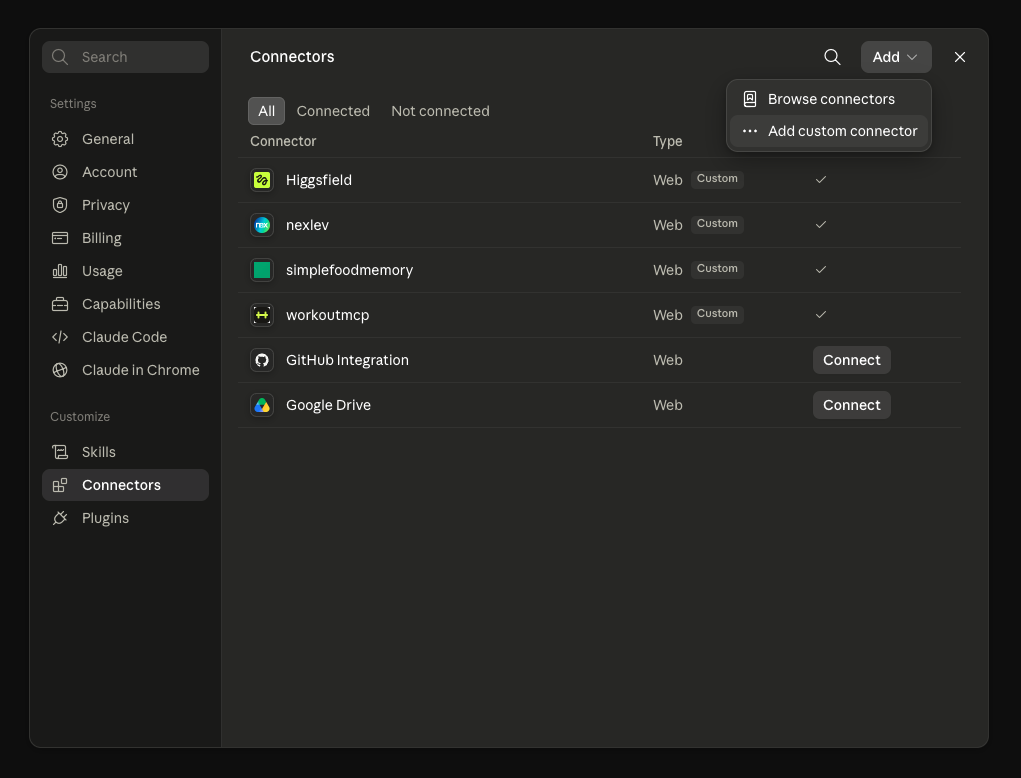This screenshot has height=778, width=1021.
Task: Click the workoutmcp dumbbell icon
Action: 262,315
